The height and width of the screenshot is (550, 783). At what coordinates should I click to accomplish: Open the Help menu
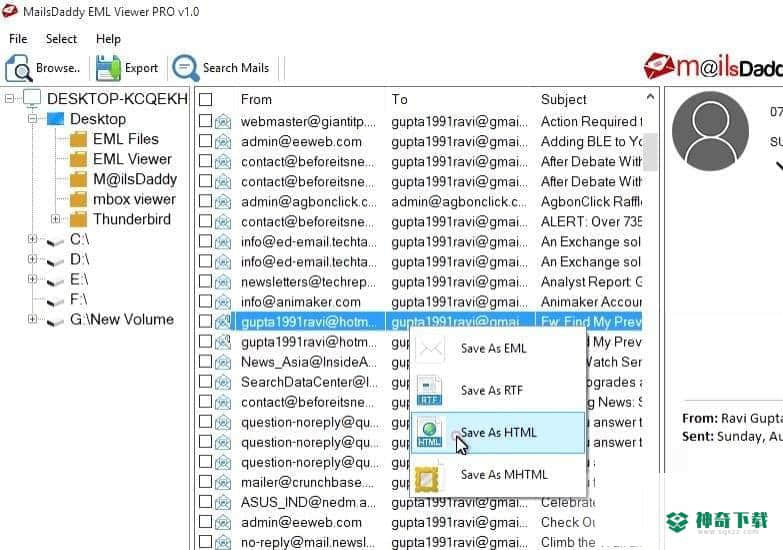click(108, 38)
